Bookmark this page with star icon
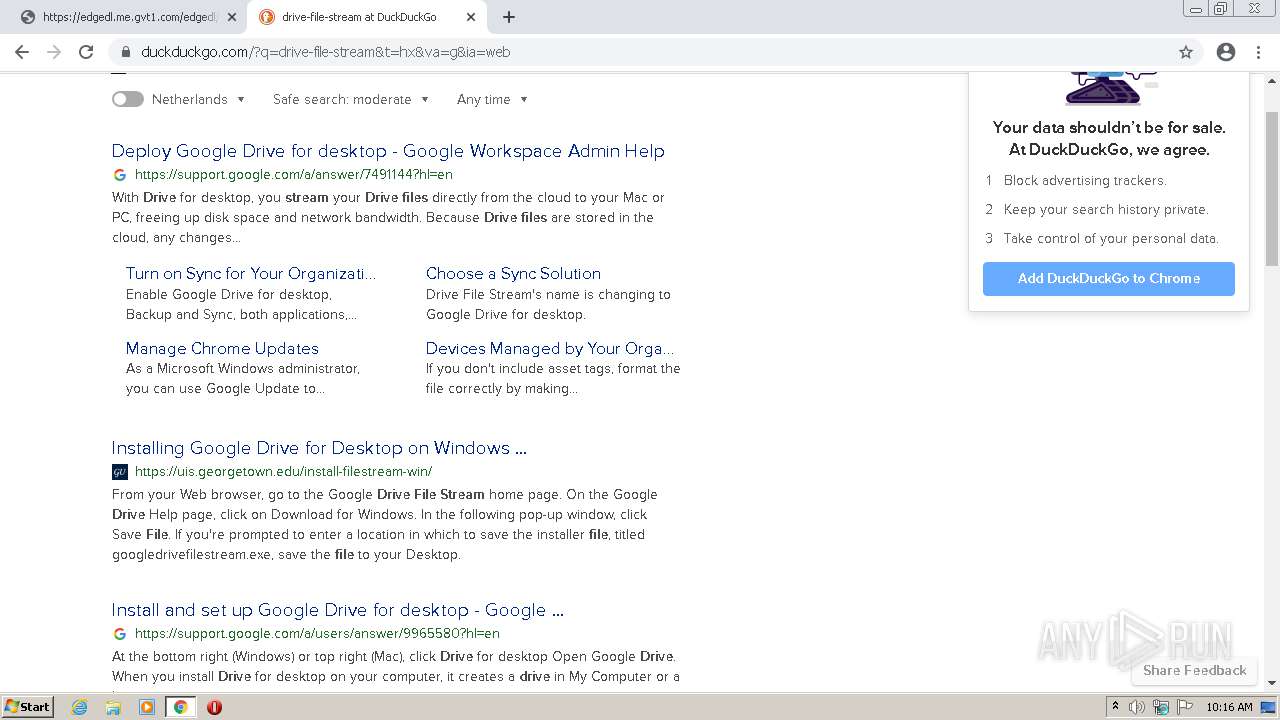This screenshot has width=1280, height=720. [x=1186, y=52]
